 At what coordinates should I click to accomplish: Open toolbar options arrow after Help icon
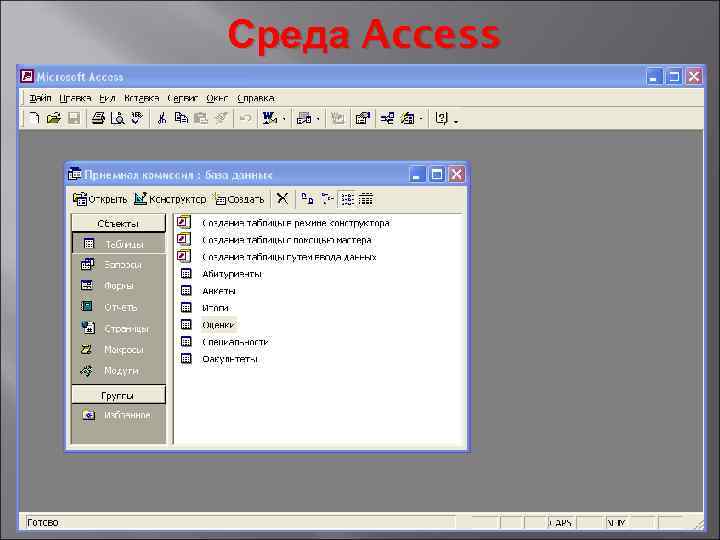456,120
